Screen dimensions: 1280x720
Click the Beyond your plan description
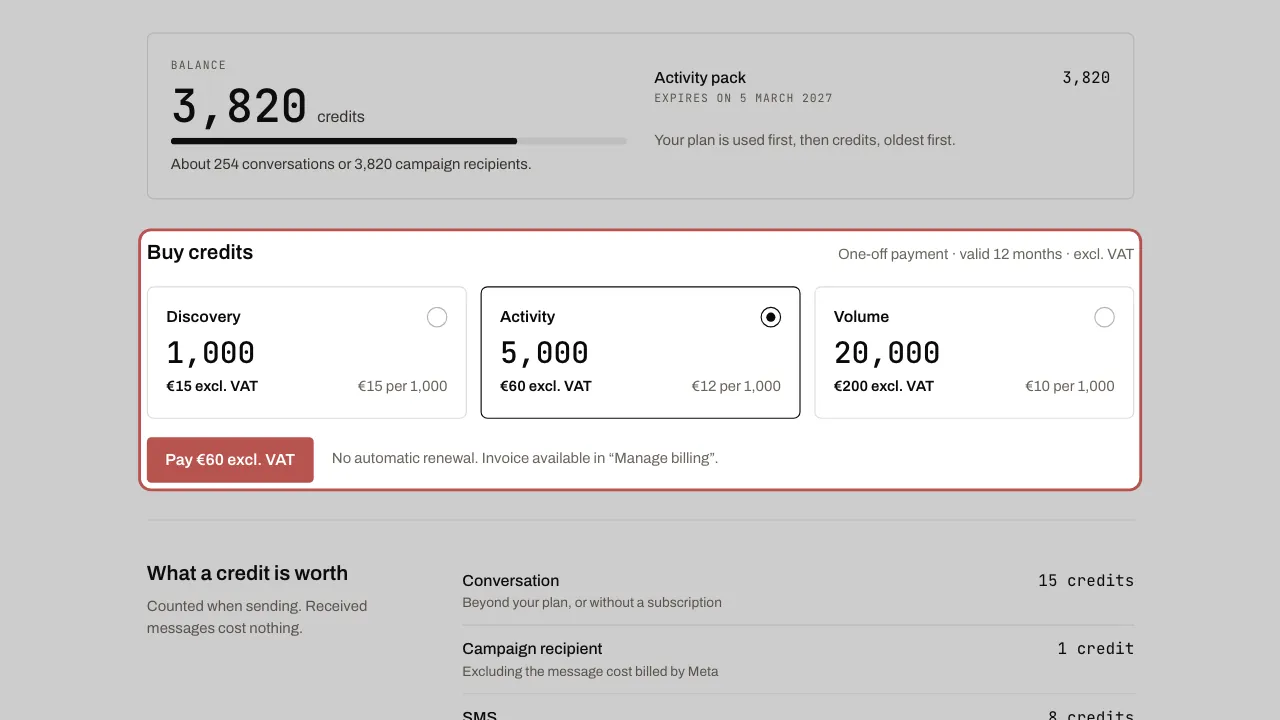point(592,603)
